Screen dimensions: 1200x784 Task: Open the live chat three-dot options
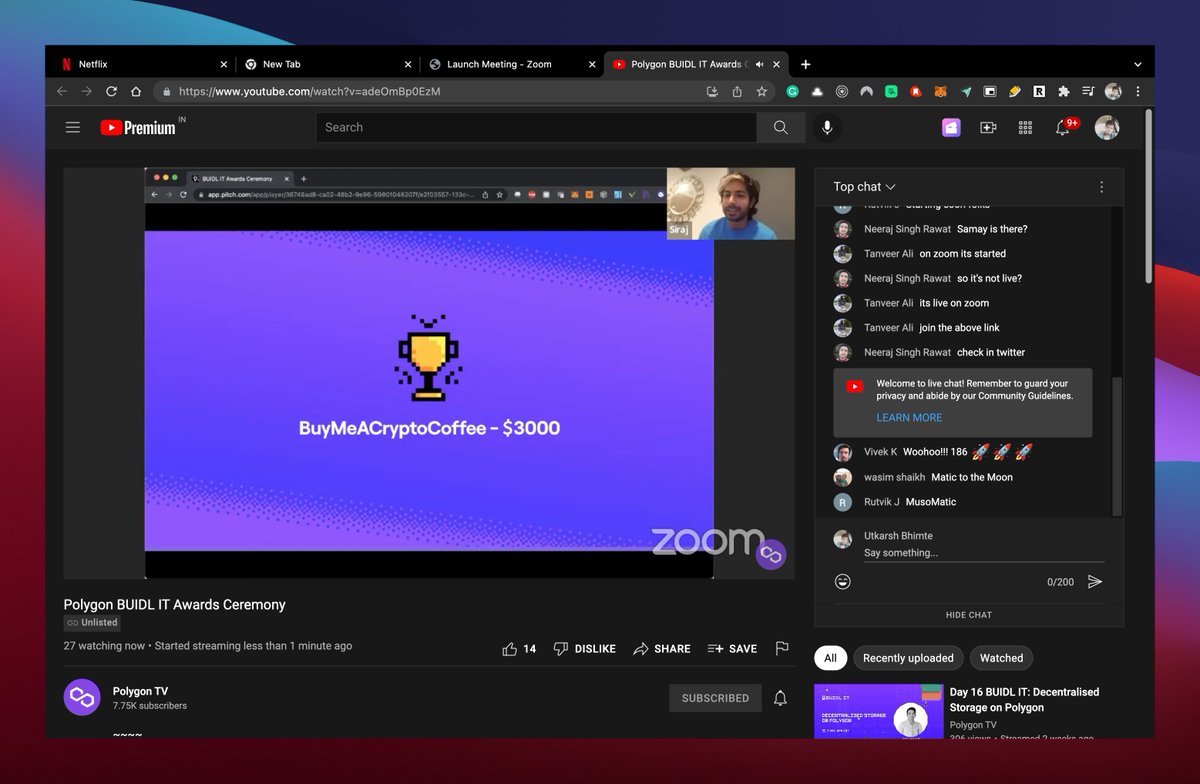[1101, 187]
